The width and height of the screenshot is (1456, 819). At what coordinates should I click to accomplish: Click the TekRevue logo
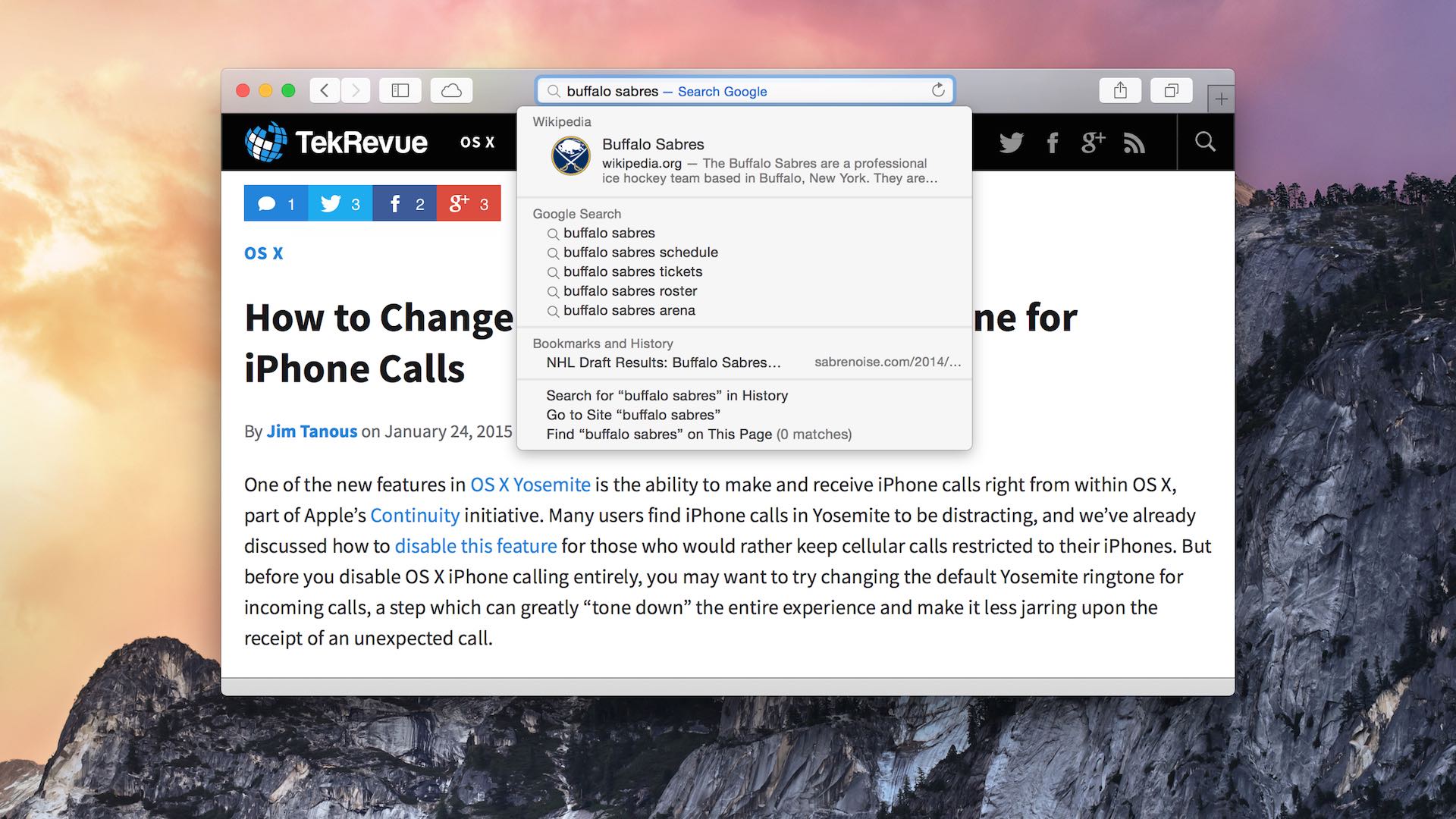click(x=336, y=142)
